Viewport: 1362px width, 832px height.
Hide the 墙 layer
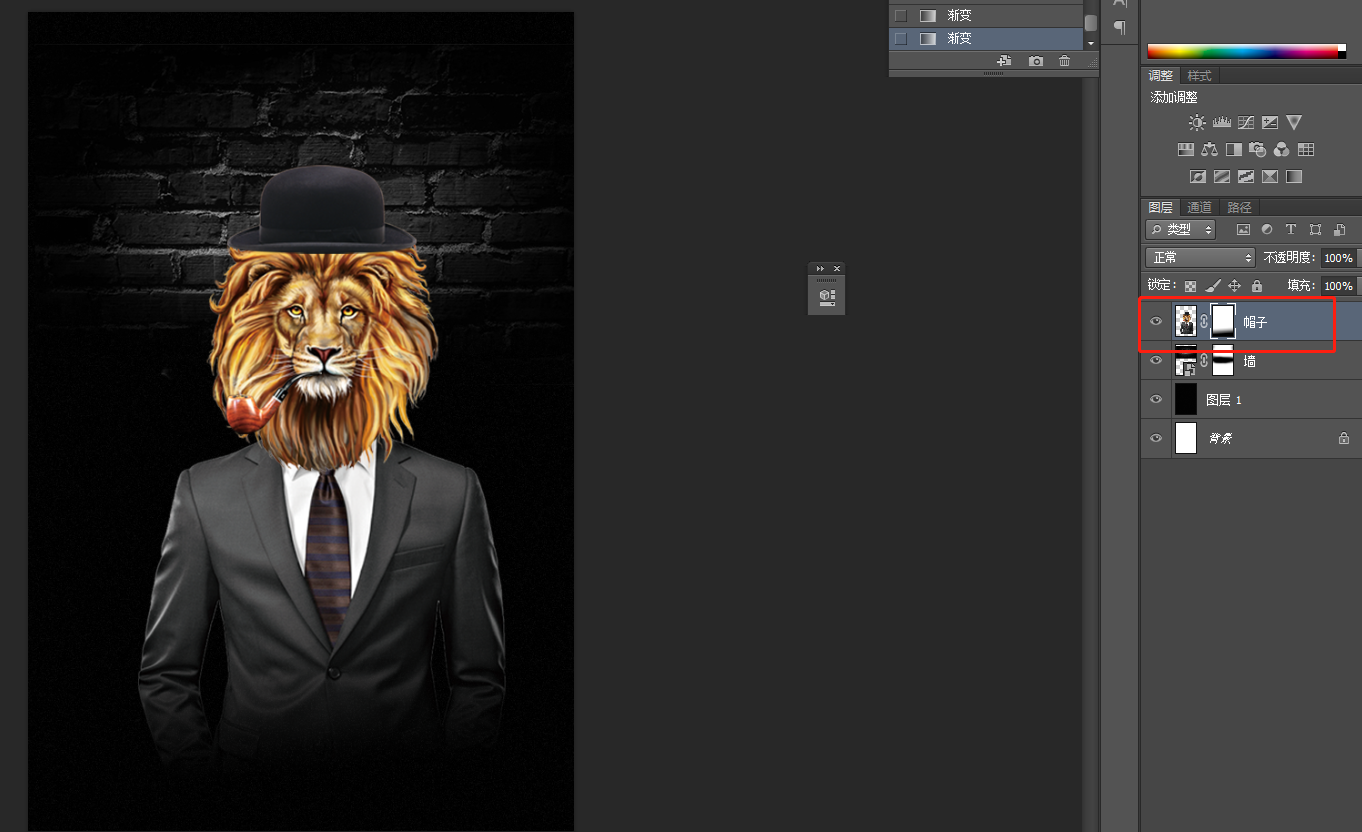(x=1156, y=361)
